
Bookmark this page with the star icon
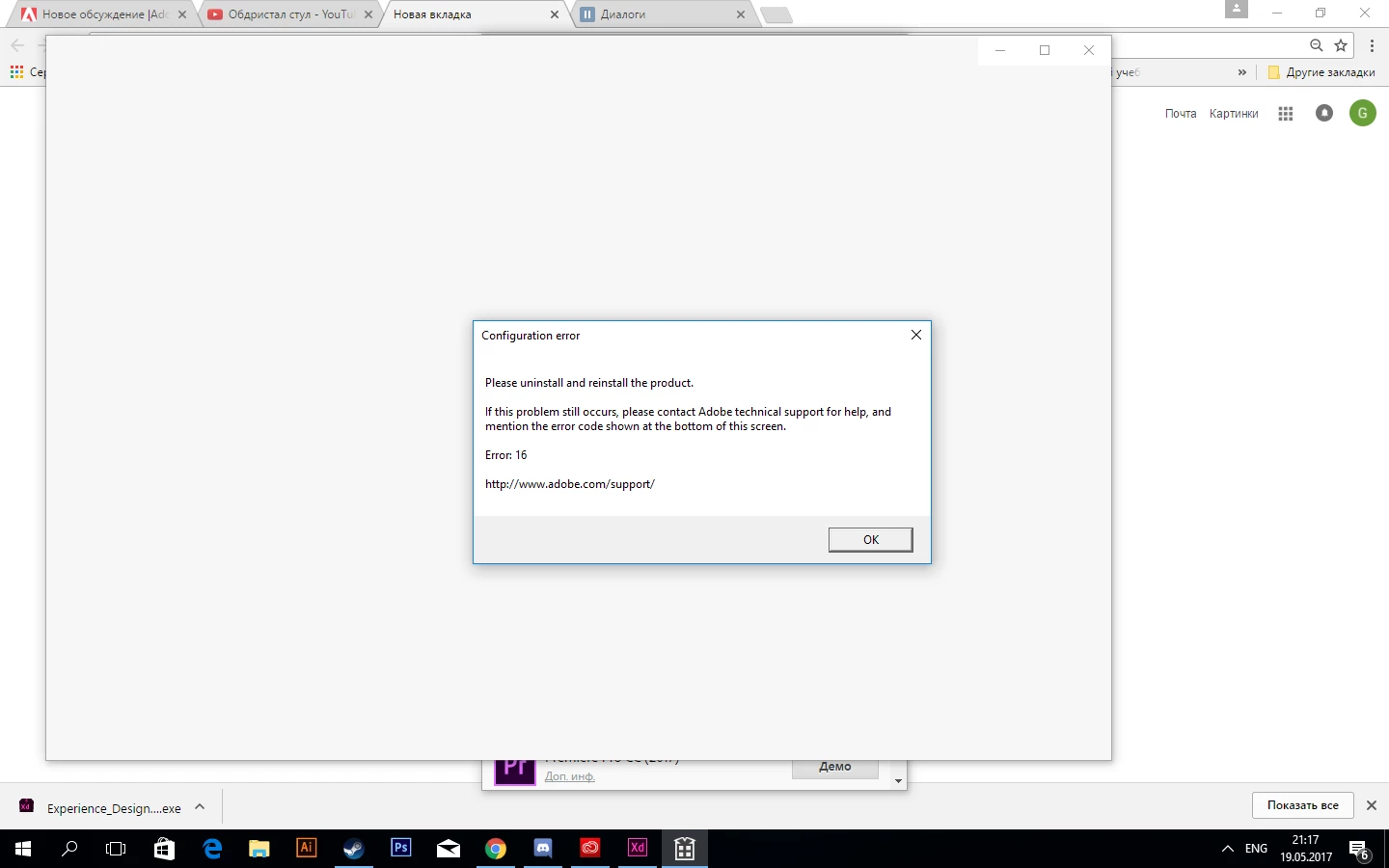(x=1341, y=45)
